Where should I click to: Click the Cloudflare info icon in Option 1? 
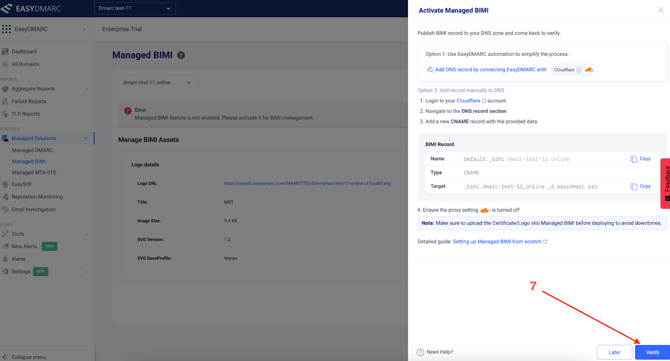coord(579,70)
